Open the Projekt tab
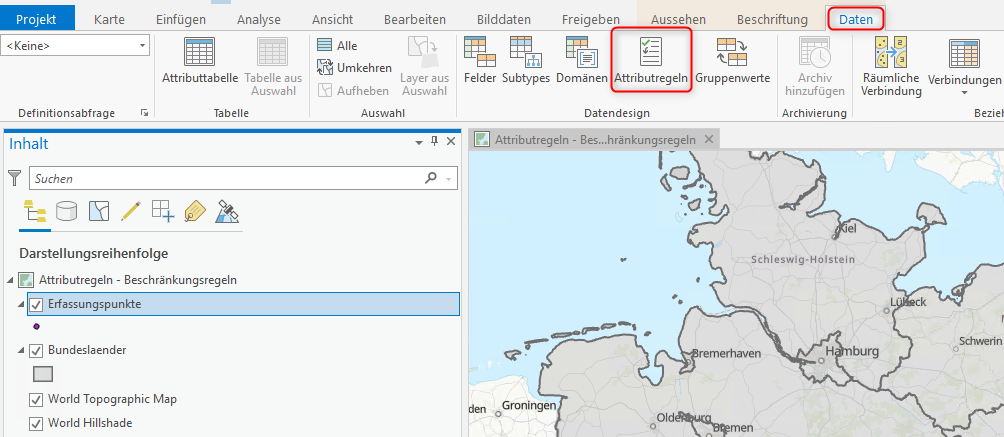1004x437 pixels. [x=37, y=19]
